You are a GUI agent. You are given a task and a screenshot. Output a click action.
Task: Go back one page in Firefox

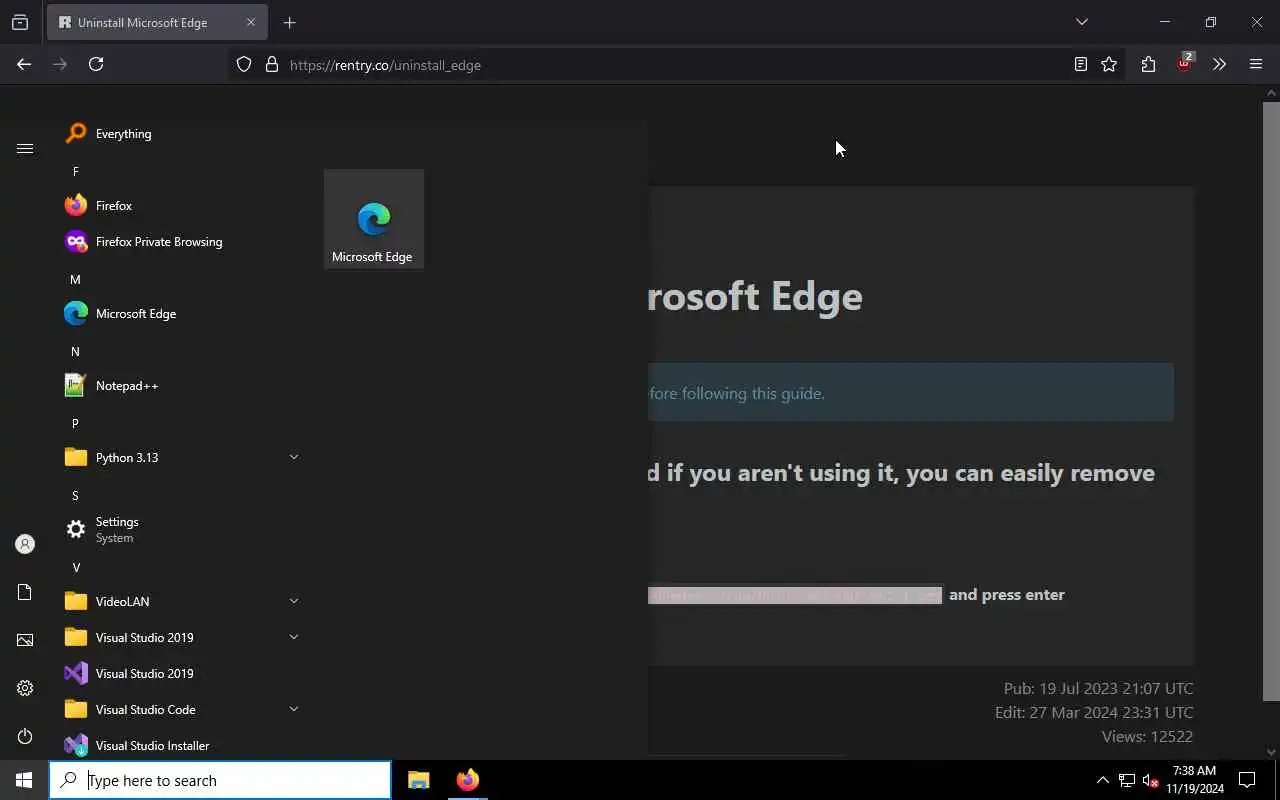coord(24,64)
